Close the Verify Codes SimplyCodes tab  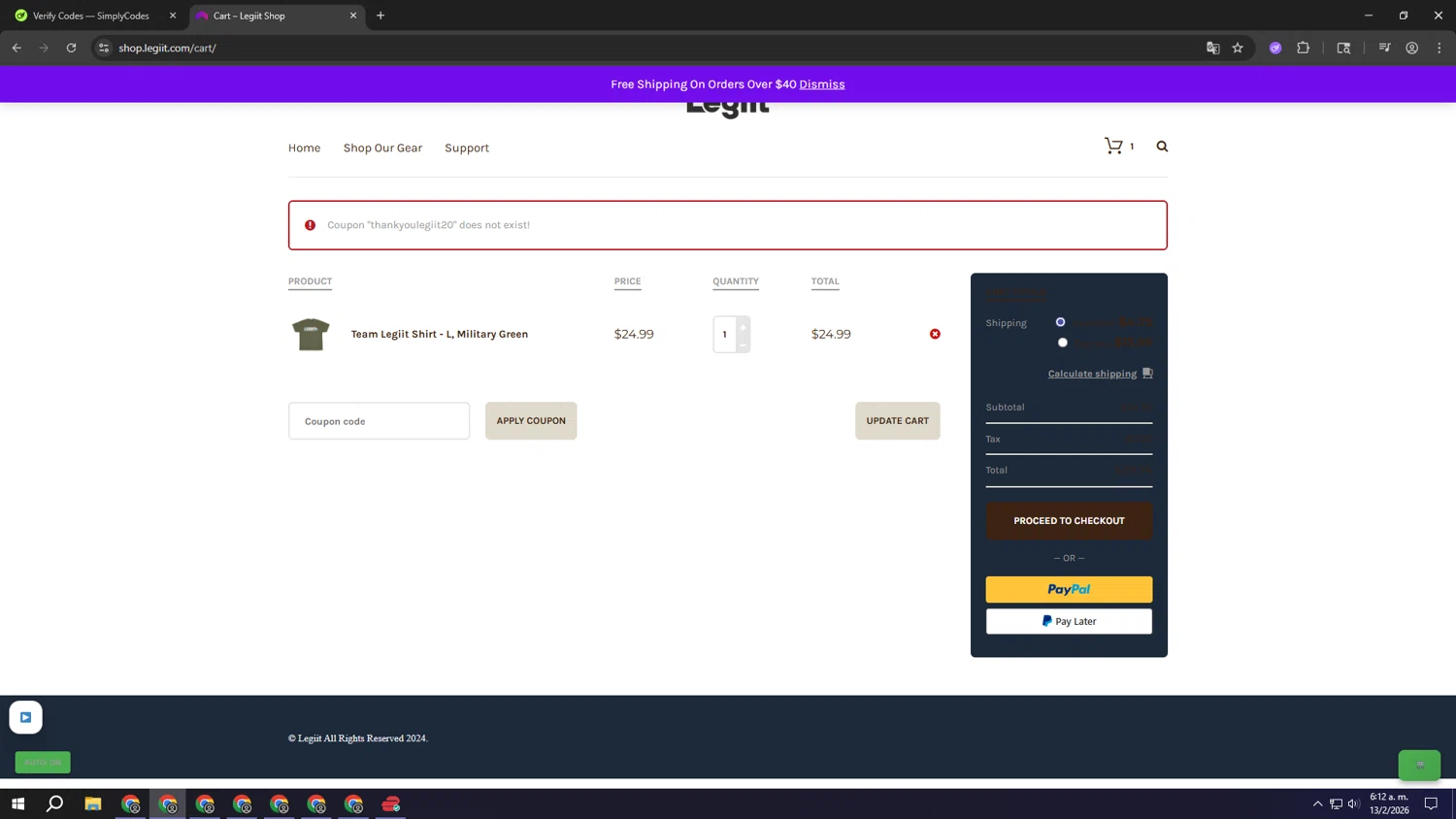(173, 16)
